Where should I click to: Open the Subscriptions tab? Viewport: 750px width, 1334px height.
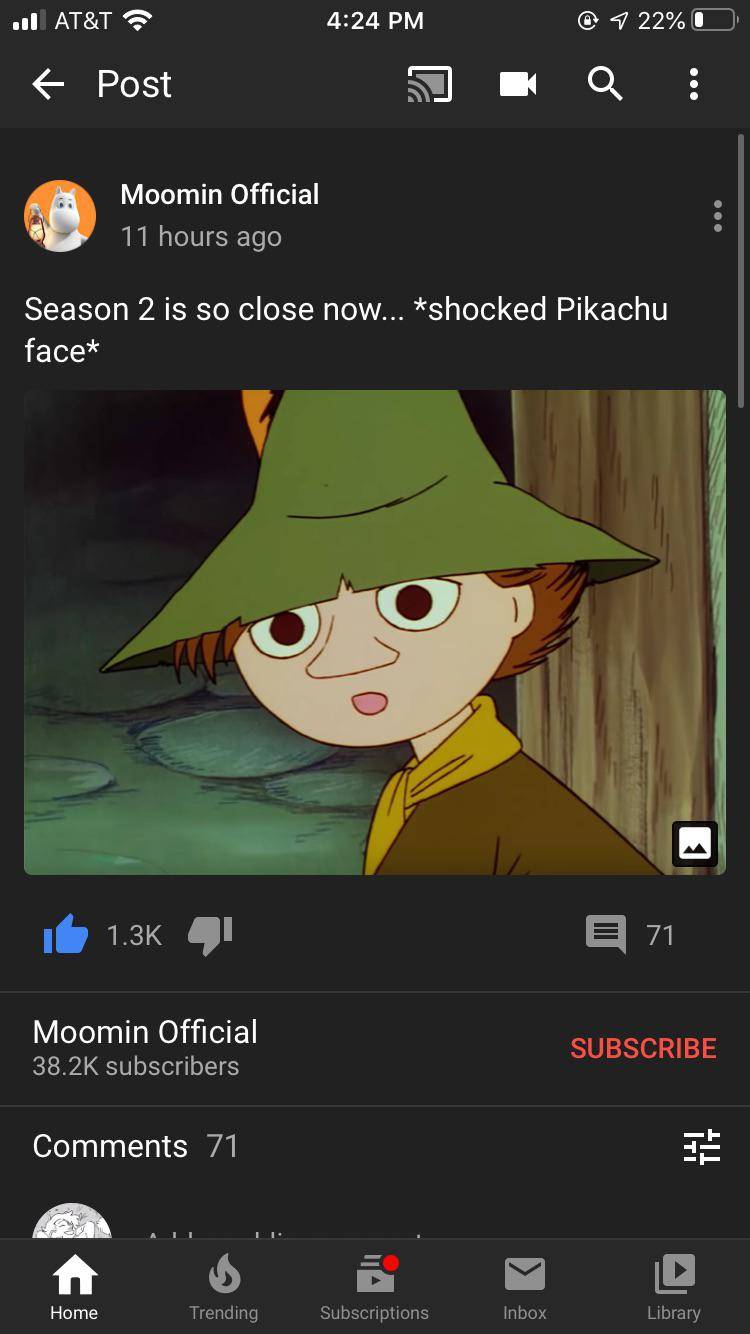tap(374, 1288)
